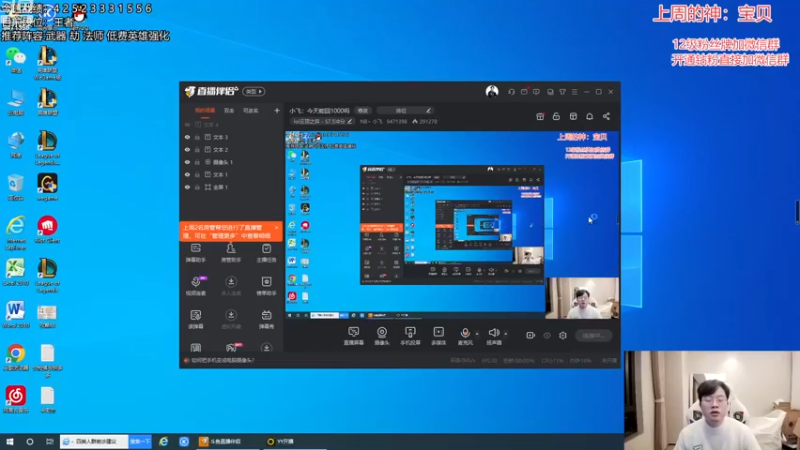800x450 pixels.
Task: Hide the 文本 1 layer with its eye icon
Action: point(187,174)
